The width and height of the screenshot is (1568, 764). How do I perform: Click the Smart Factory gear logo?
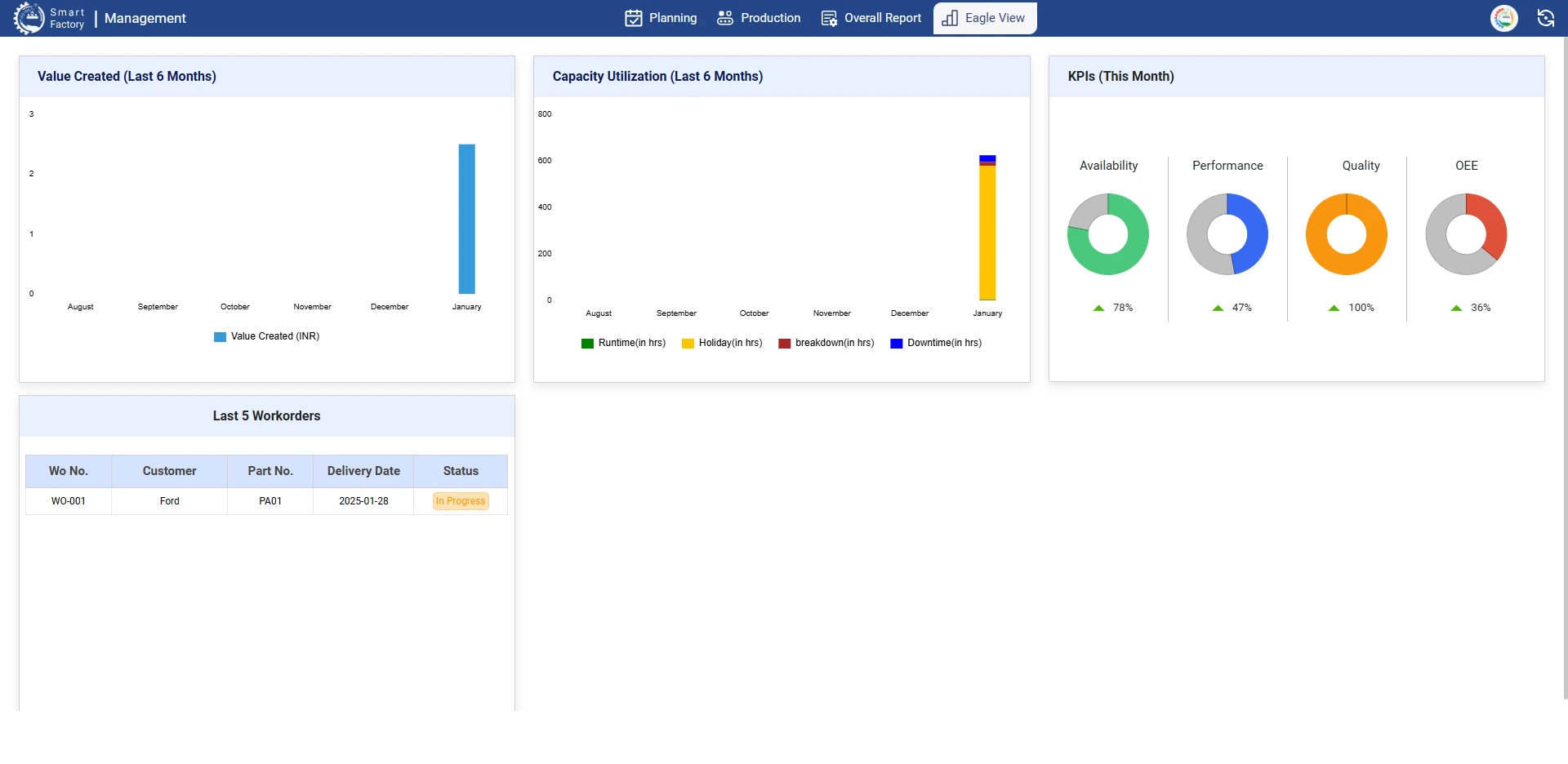pos(29,18)
